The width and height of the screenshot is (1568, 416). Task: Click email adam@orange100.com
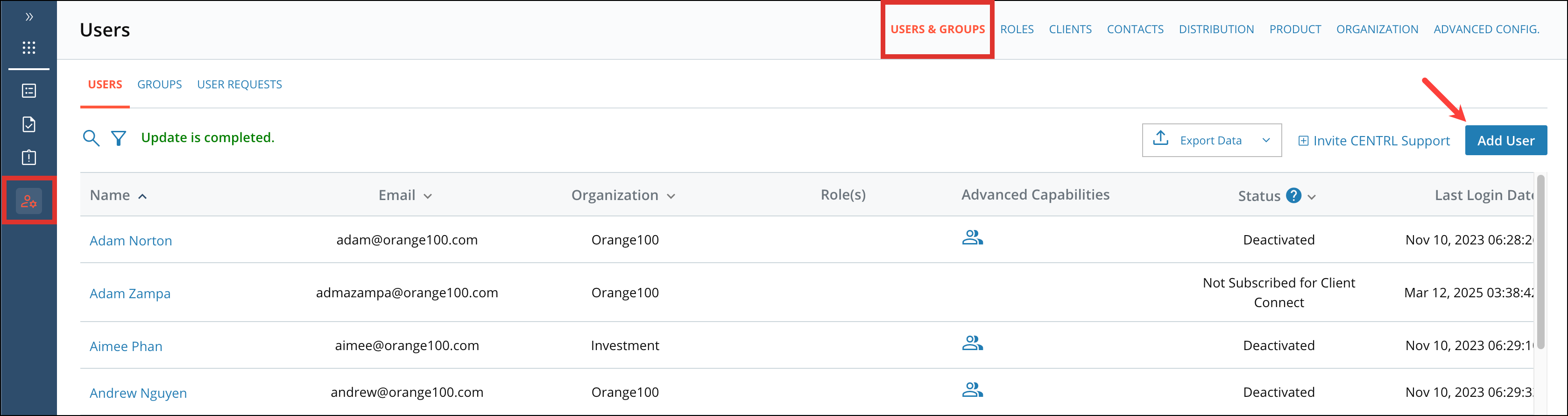[x=407, y=240]
